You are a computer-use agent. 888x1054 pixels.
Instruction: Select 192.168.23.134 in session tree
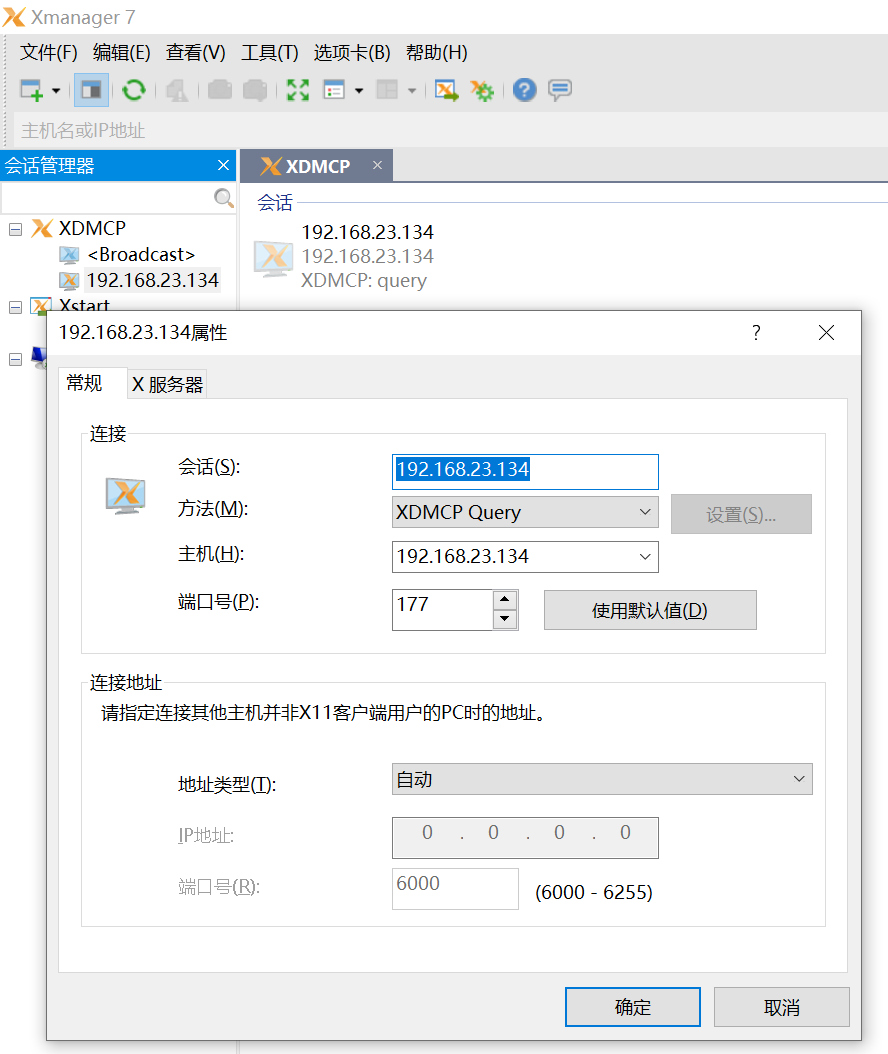point(153,280)
